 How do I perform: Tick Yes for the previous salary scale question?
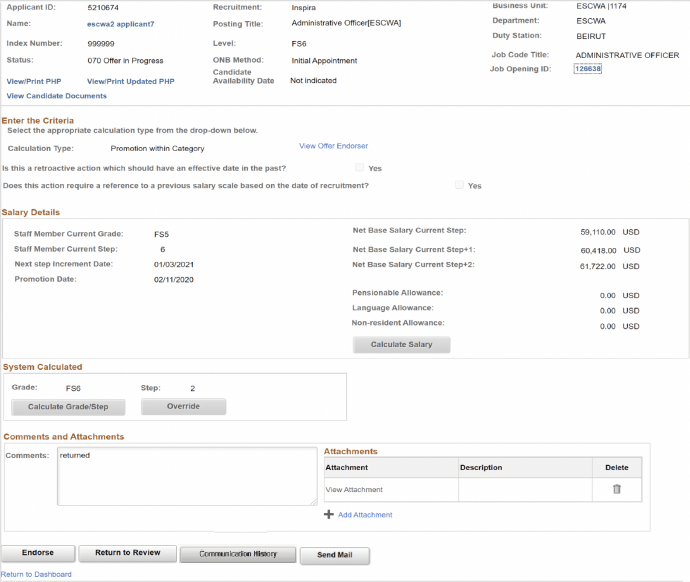point(459,185)
